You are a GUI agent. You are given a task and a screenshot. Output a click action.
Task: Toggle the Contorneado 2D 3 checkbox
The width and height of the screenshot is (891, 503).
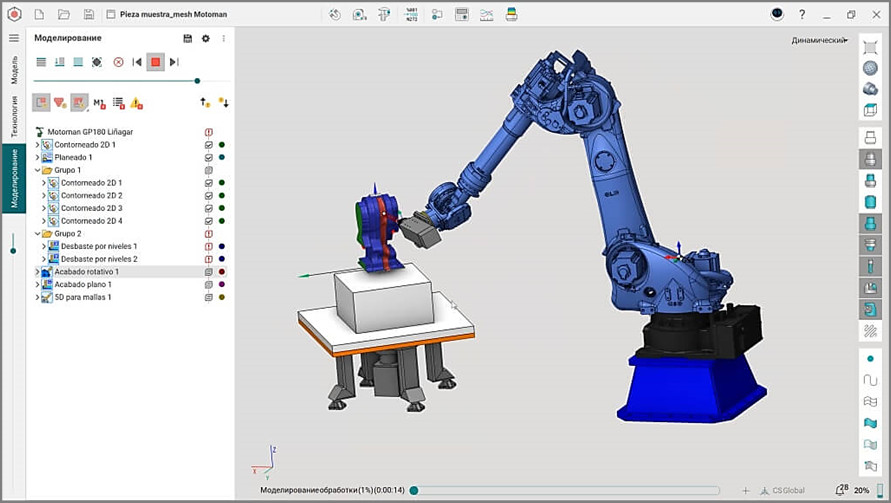(x=209, y=208)
